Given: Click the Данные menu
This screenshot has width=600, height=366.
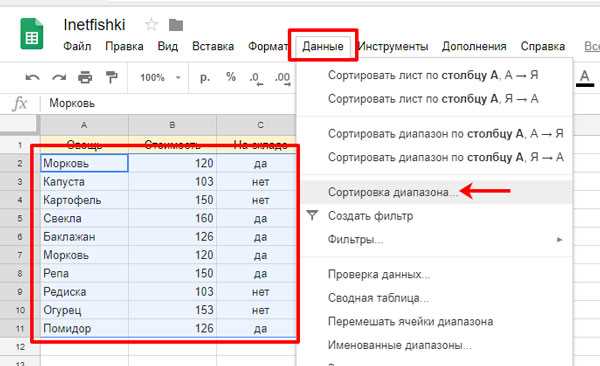Looking at the screenshot, I should click(323, 46).
